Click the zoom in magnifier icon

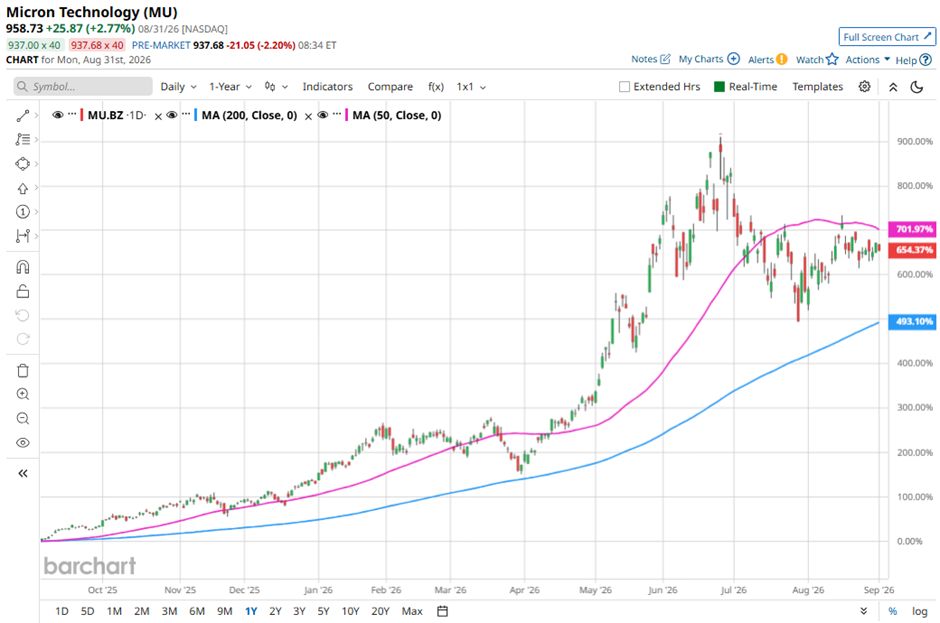(23, 394)
